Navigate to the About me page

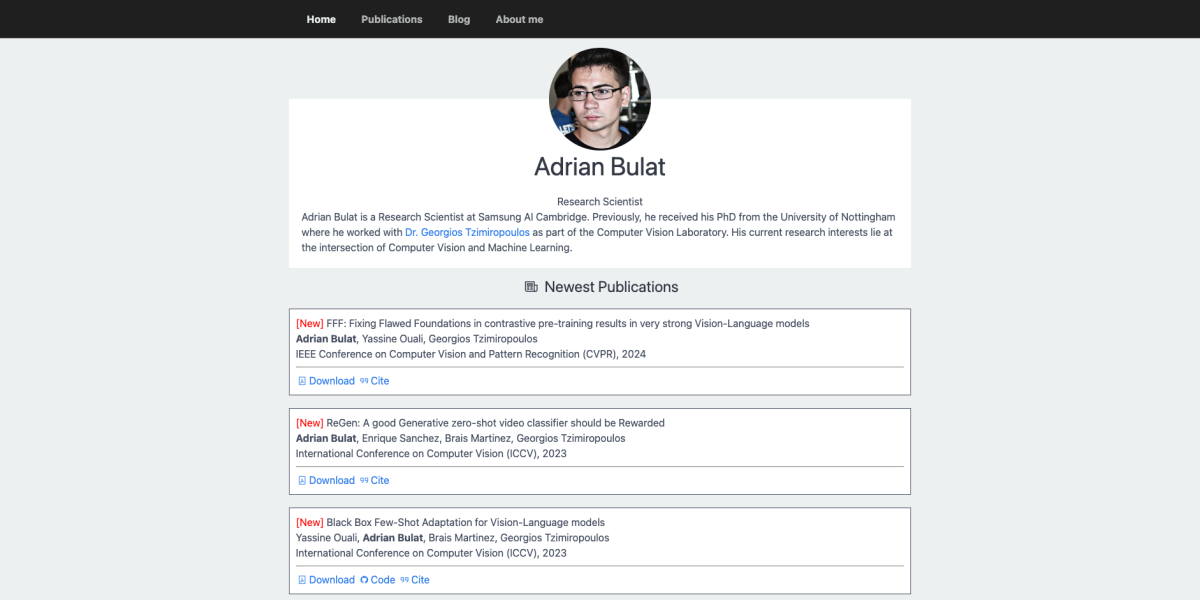tap(519, 19)
